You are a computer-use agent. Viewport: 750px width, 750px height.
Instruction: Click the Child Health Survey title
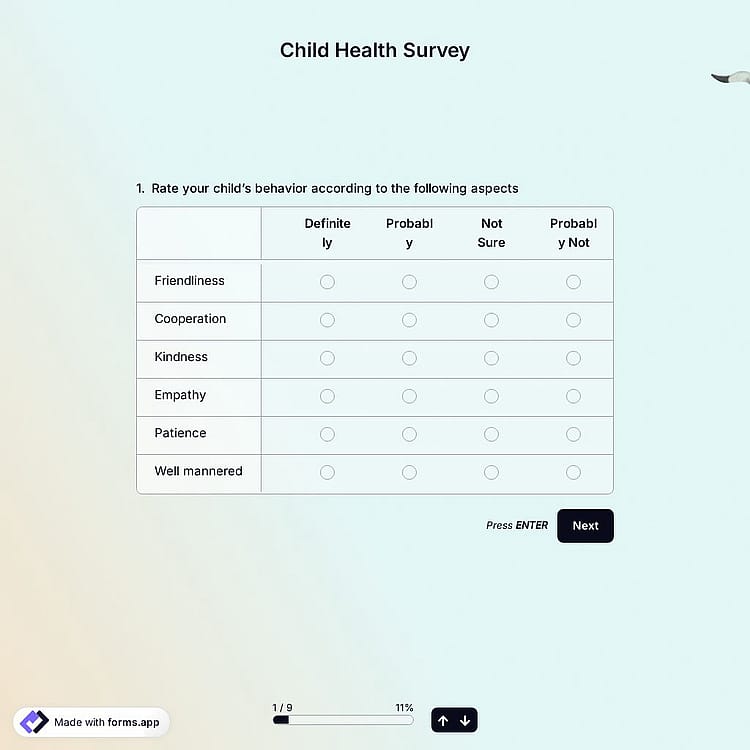[x=375, y=51]
